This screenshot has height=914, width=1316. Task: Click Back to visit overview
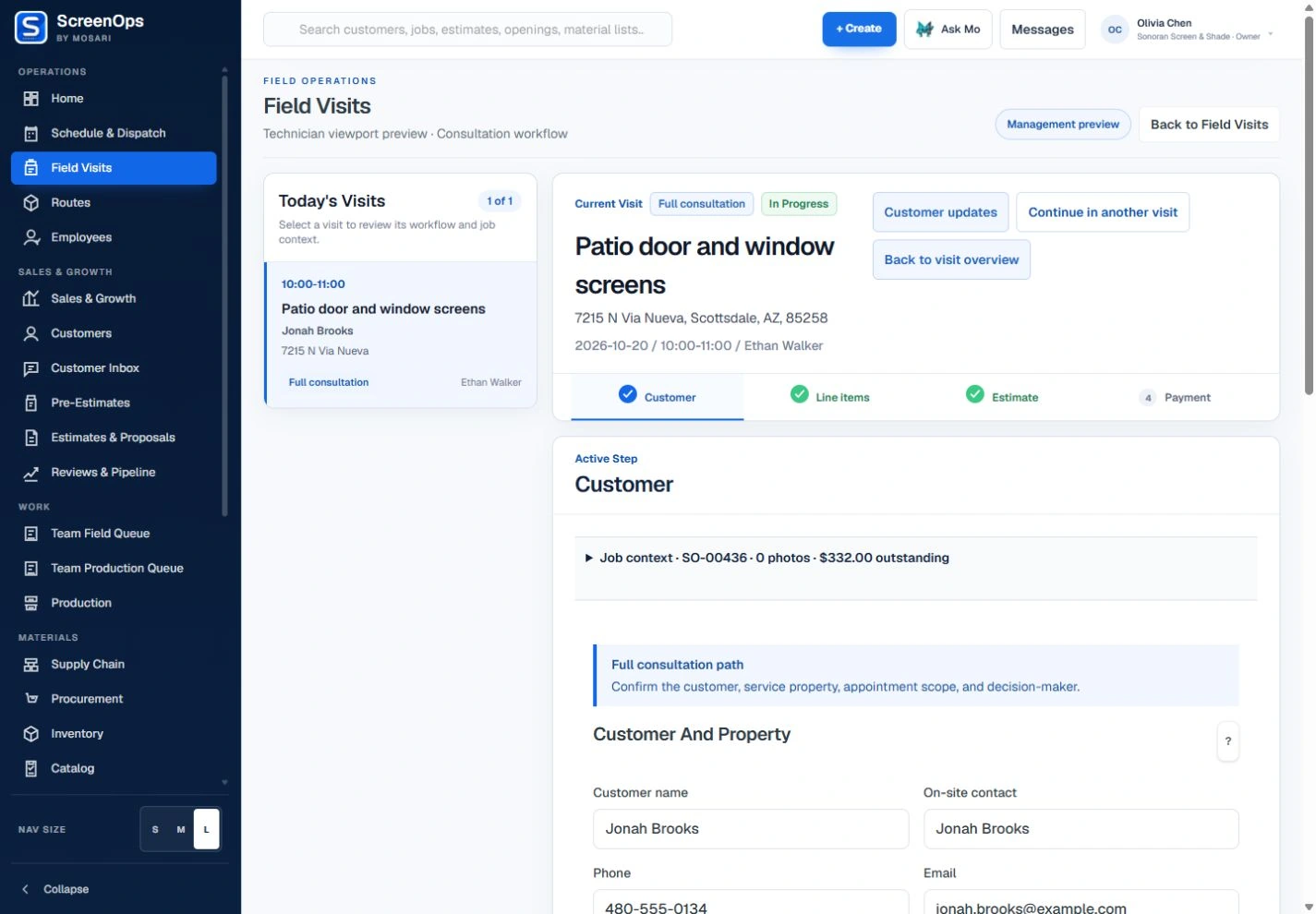click(951, 260)
